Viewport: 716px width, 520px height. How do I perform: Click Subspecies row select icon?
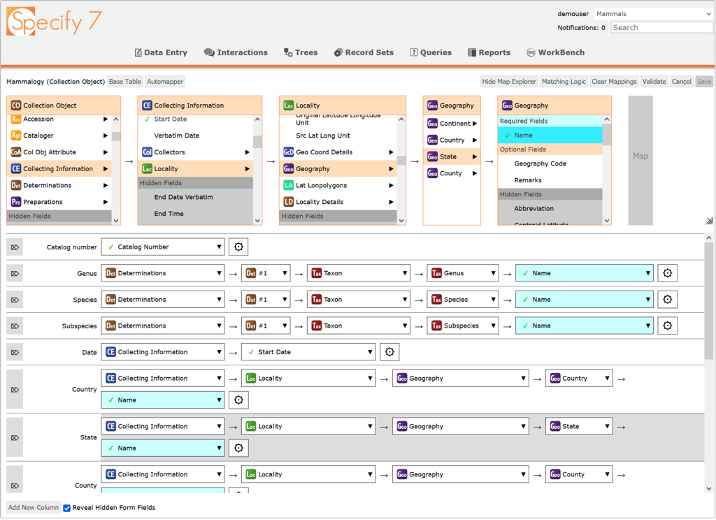coord(15,326)
